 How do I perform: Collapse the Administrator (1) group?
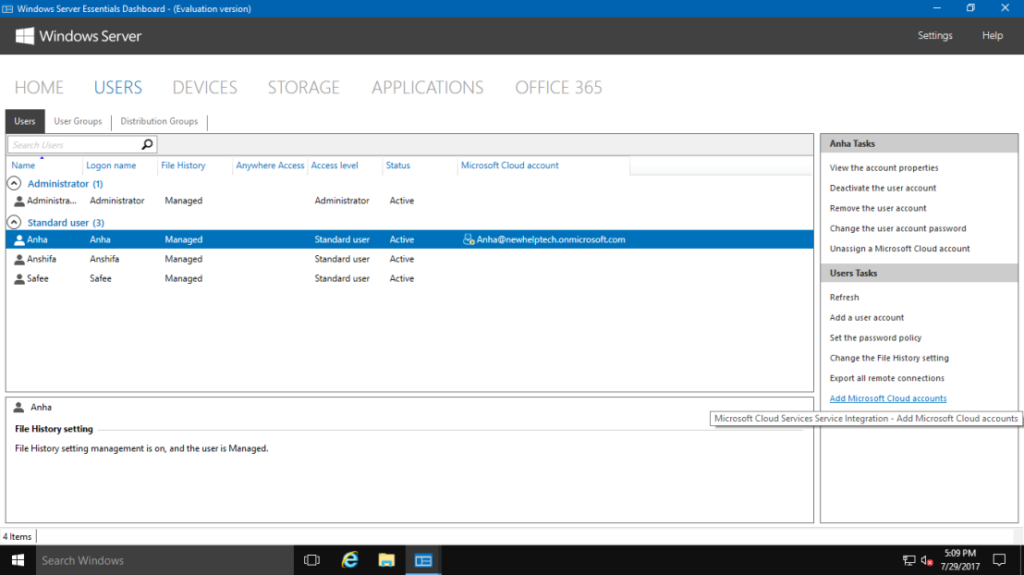(x=14, y=184)
